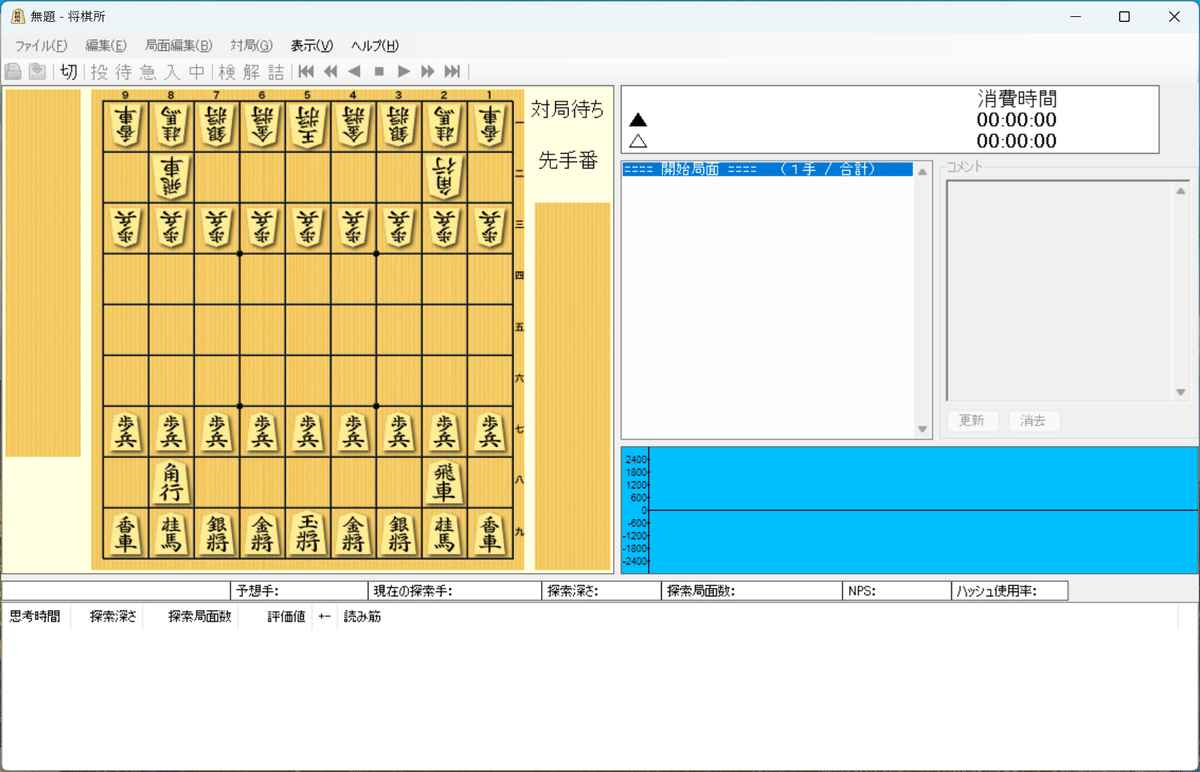1200x772 pixels.
Task: Click the 更新 button under the comment box
Action: (972, 421)
